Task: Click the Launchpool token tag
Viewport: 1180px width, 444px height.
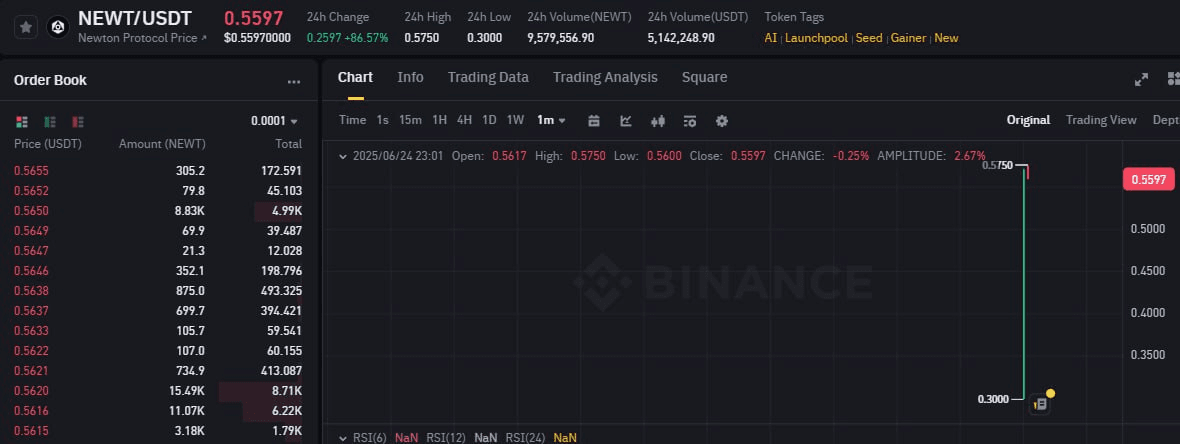Action: point(816,38)
